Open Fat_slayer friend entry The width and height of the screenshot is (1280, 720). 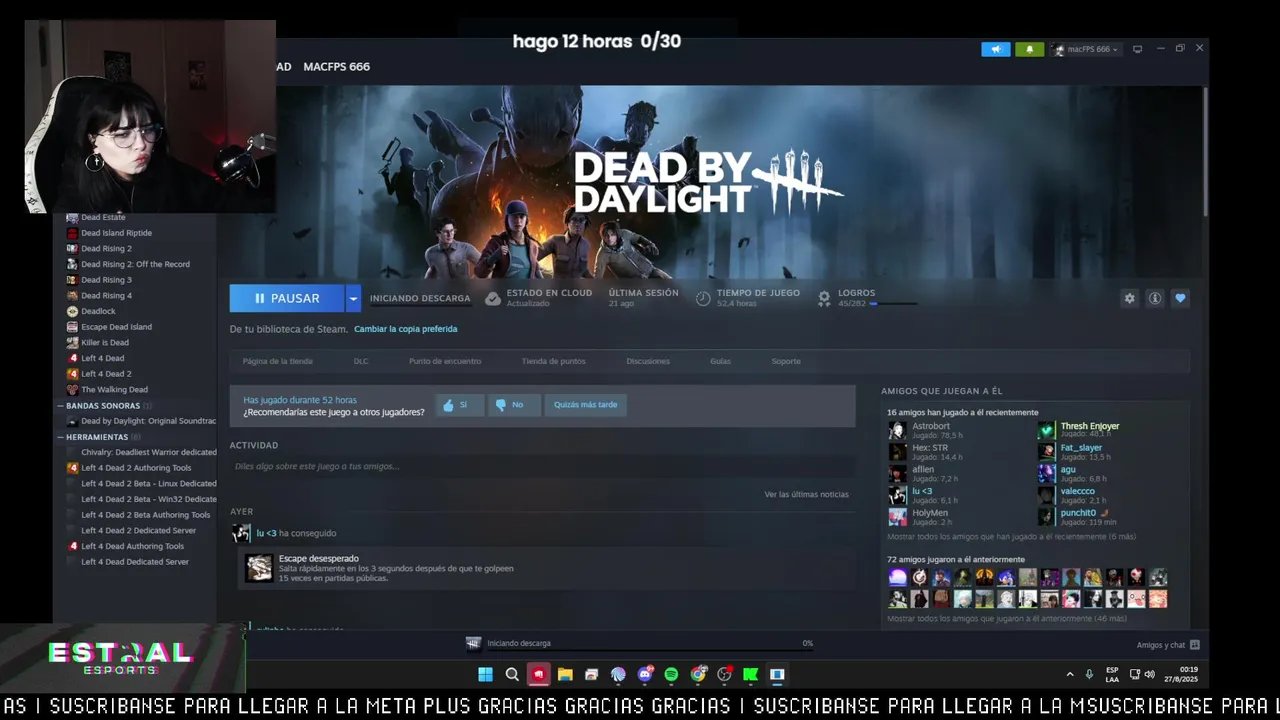[x=1081, y=452]
